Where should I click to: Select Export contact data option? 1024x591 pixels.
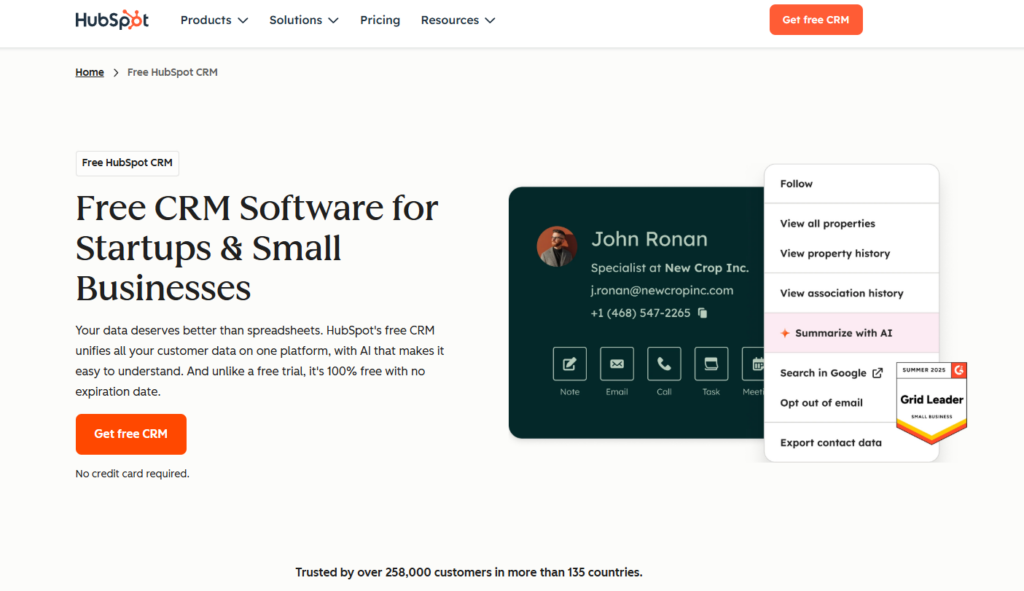tap(830, 443)
